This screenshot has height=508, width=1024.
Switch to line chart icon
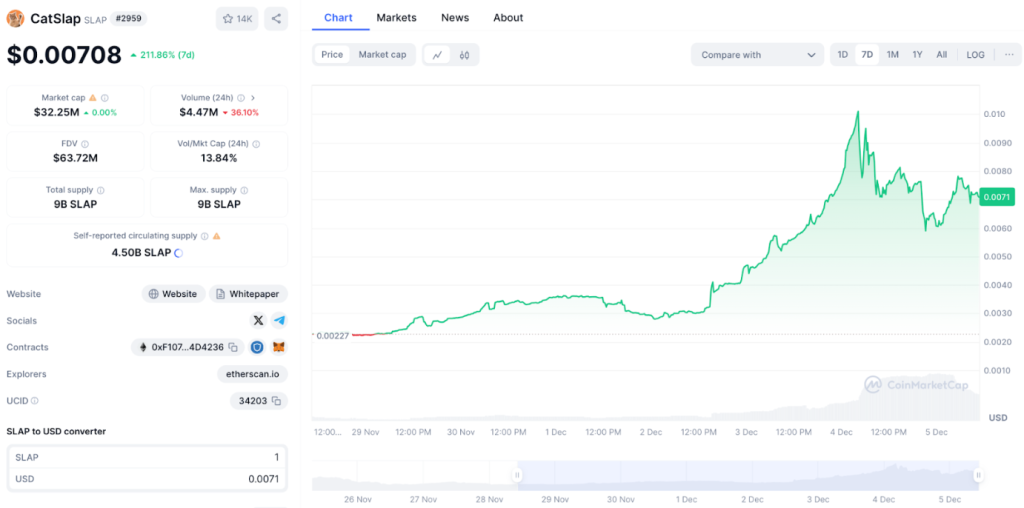(x=437, y=55)
